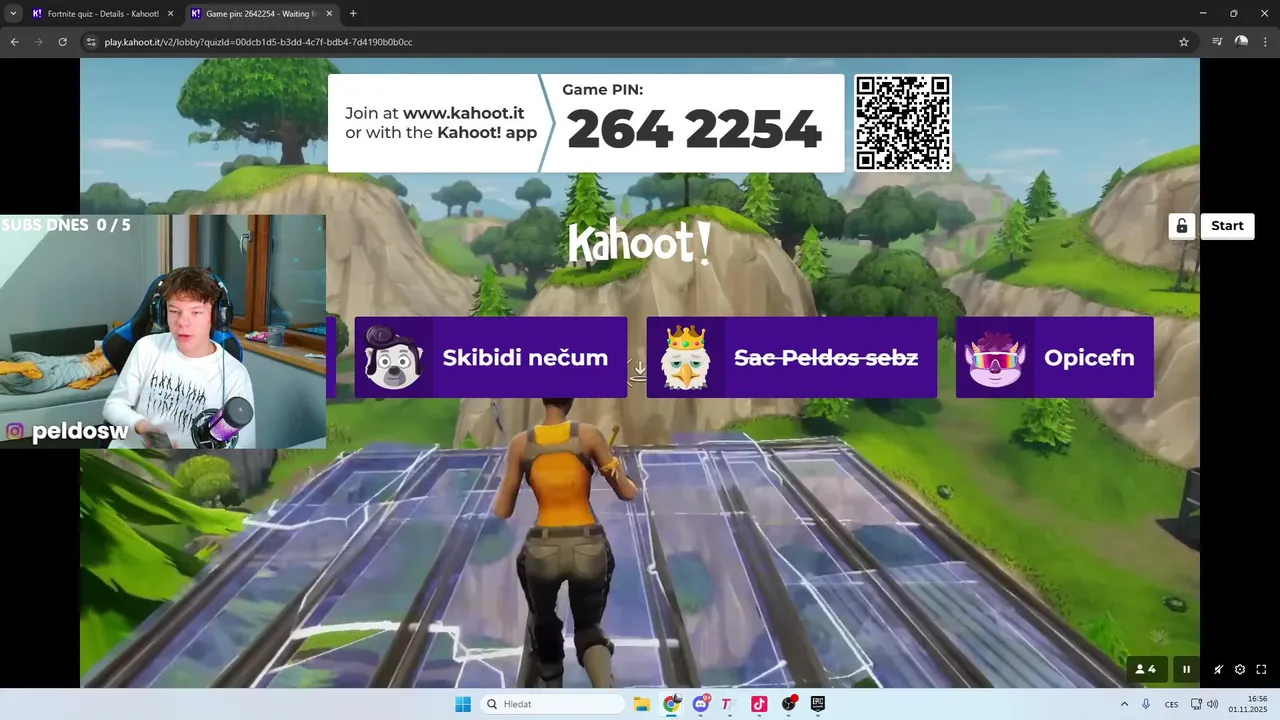
Task: Unmute the Kahoot lobby sound
Action: [1218, 670]
